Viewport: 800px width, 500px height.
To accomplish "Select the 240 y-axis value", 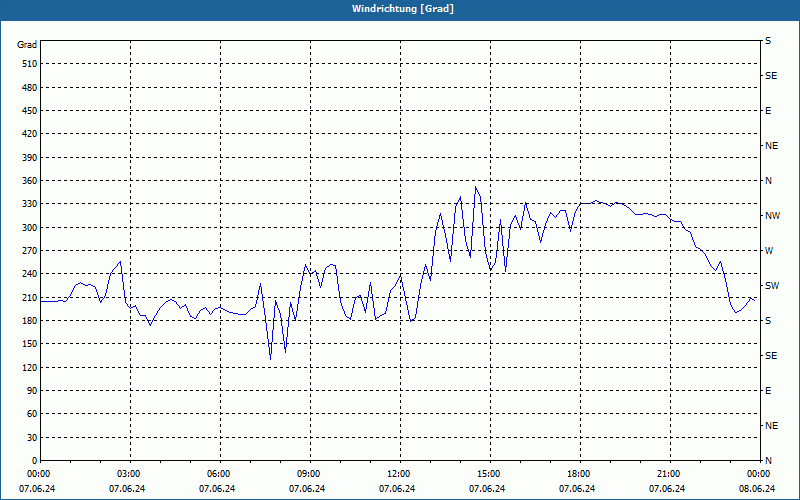I will [x=30, y=273].
